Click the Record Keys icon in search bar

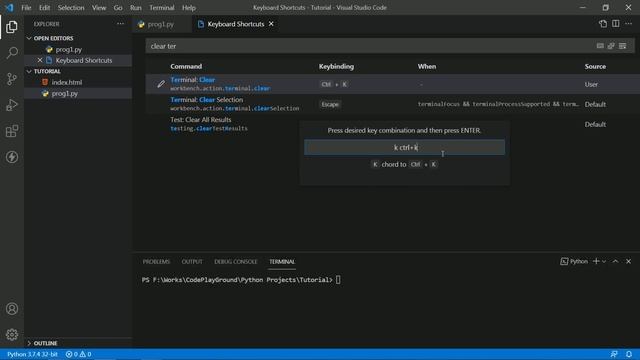tap(600, 46)
